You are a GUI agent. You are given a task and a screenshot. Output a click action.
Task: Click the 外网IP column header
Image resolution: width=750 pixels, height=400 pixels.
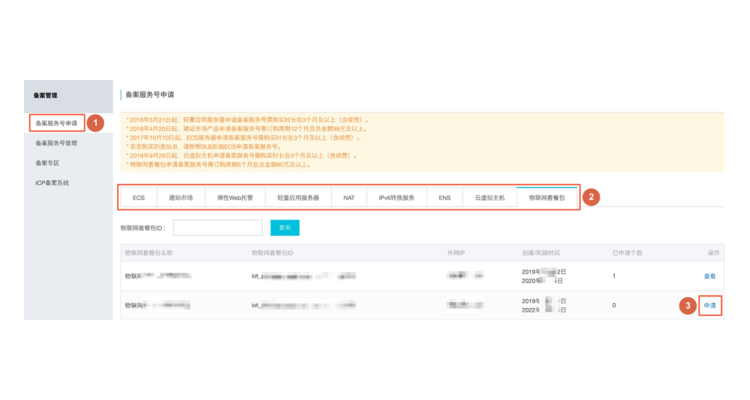[456, 253]
